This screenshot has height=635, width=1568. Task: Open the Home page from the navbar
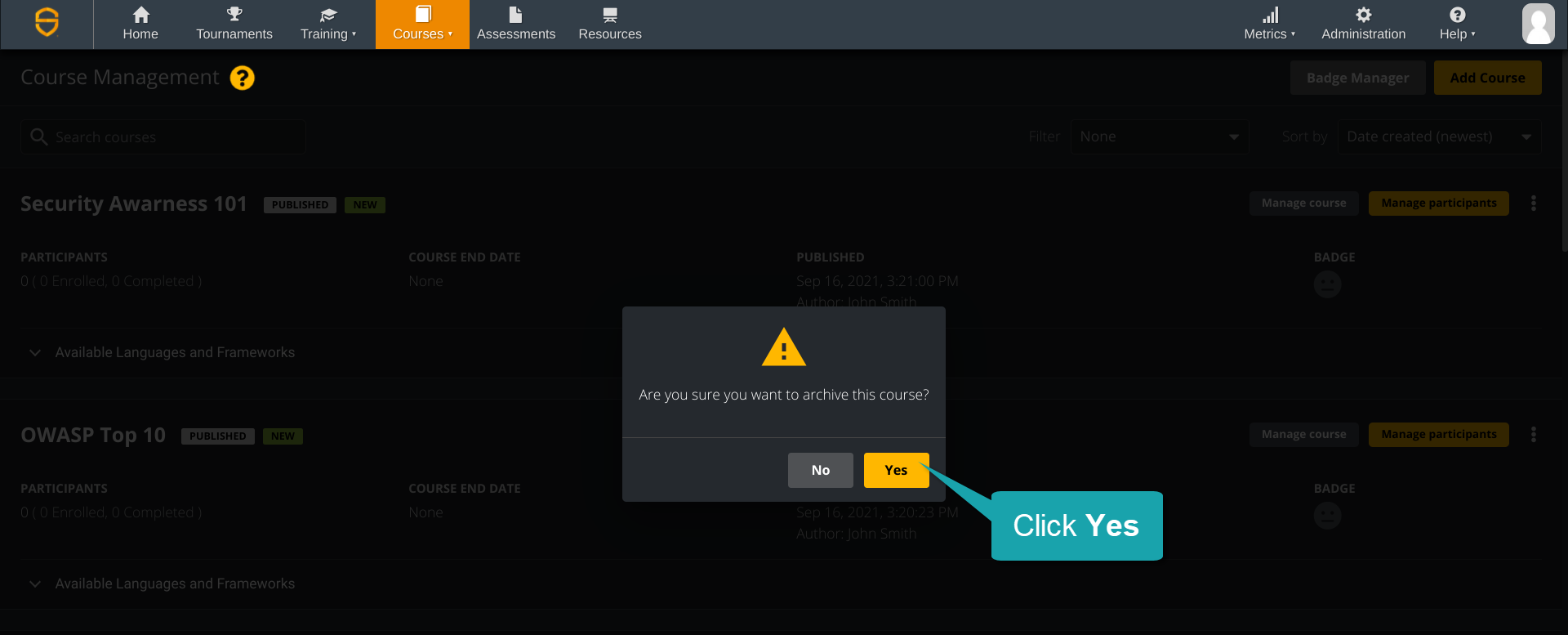140,25
